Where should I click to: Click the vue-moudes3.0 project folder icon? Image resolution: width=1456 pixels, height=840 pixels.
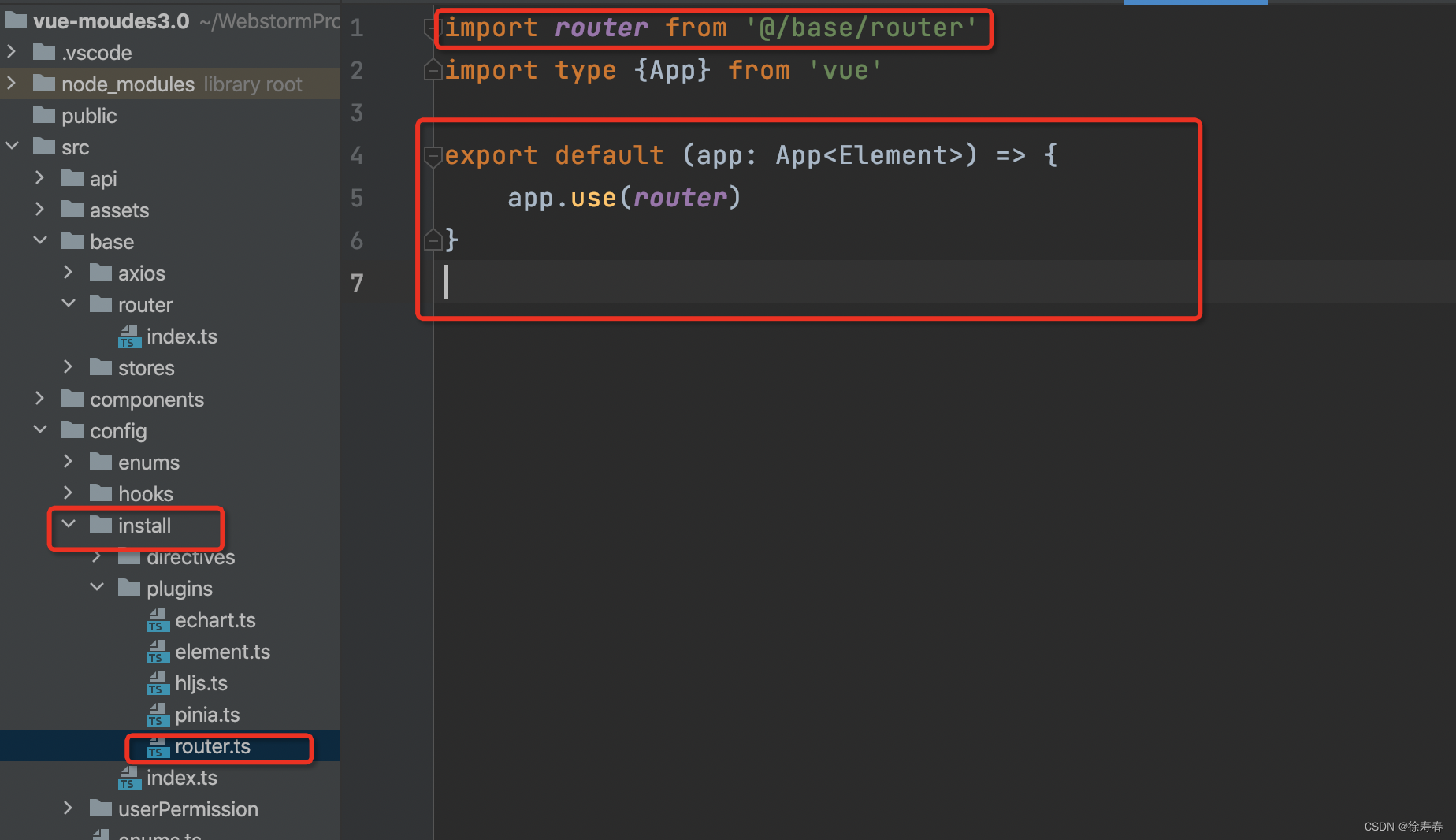point(16,20)
